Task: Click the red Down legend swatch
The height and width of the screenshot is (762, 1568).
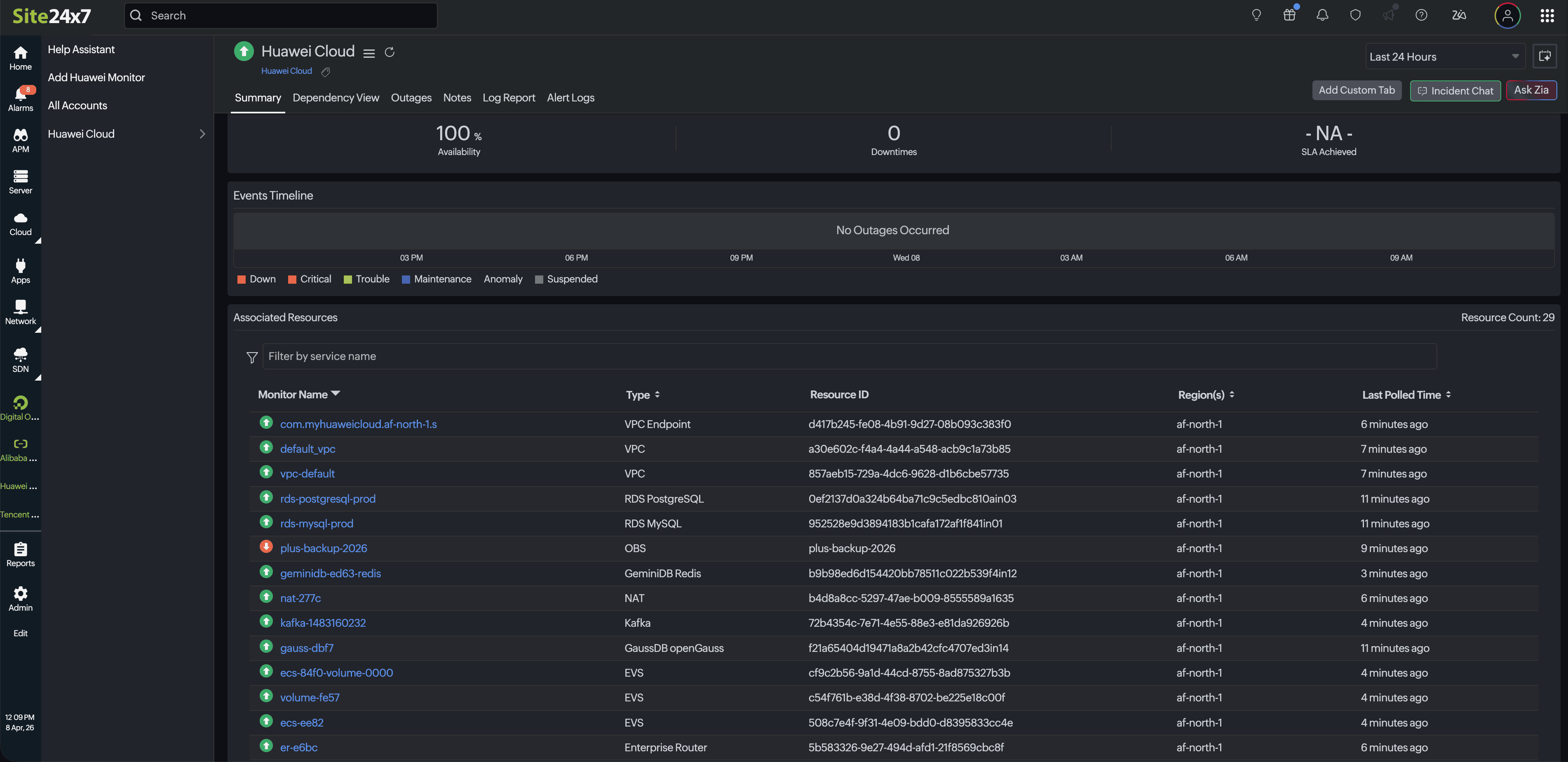Action: tap(242, 279)
